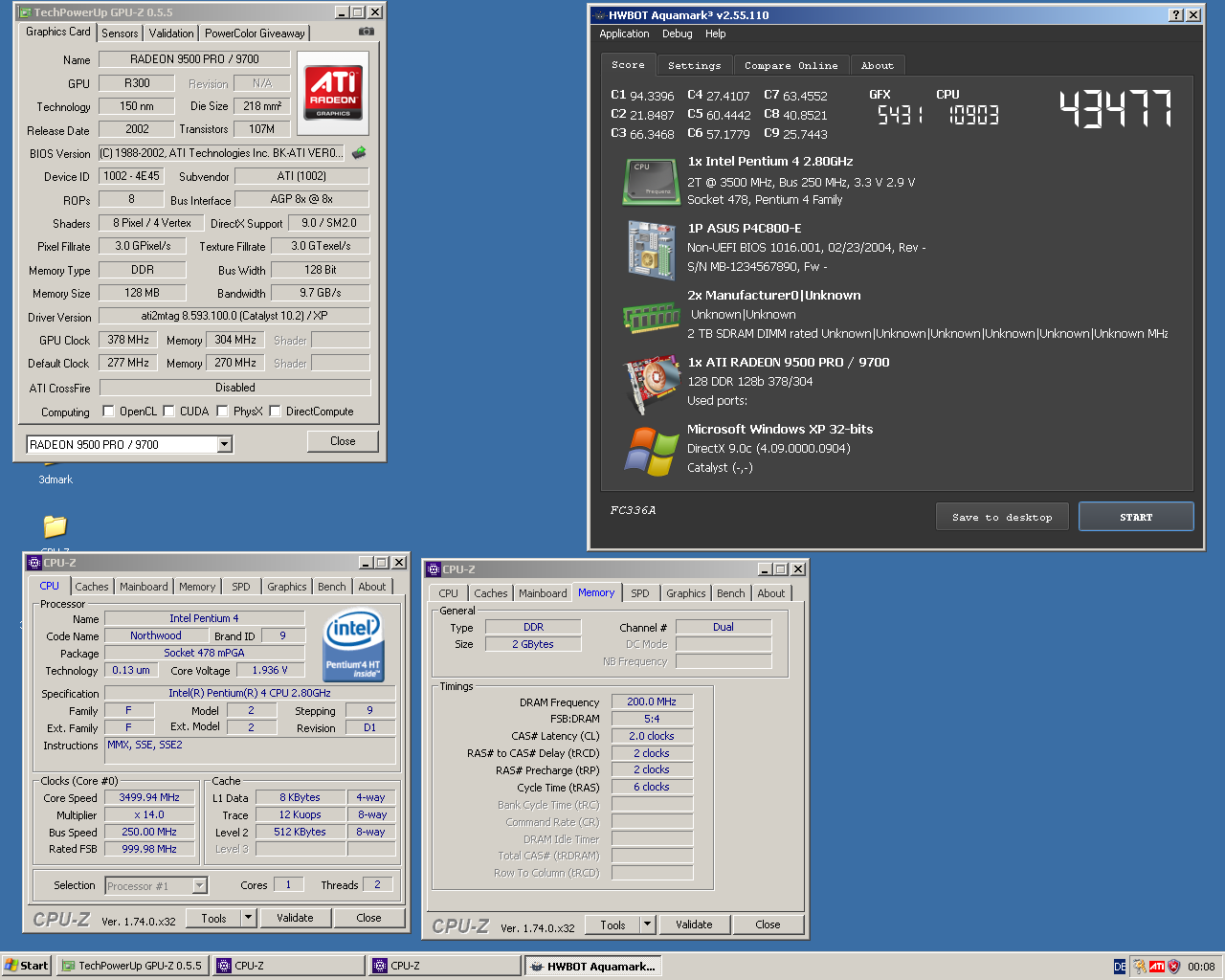The width and height of the screenshot is (1225, 980).
Task: Select HWBOT Aquamark taskbar button
Action: [593, 966]
